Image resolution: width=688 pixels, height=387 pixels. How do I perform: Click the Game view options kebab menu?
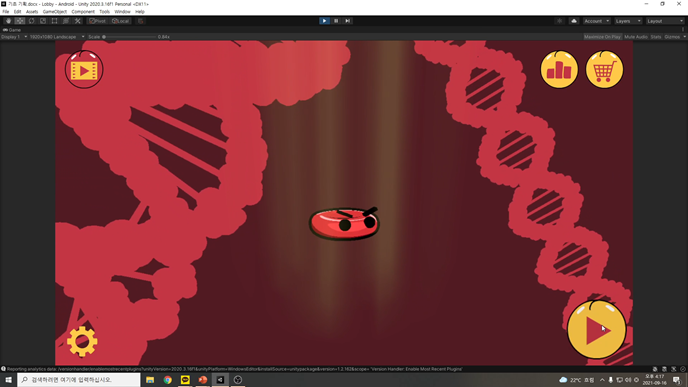click(683, 30)
